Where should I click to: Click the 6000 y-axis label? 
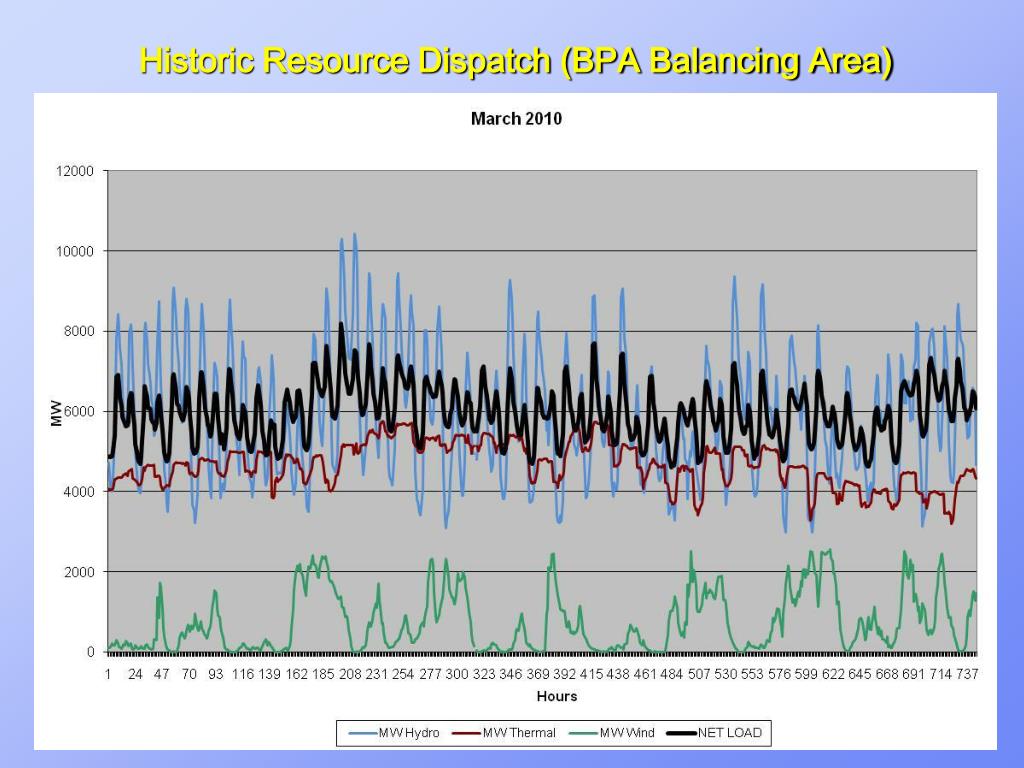click(x=78, y=412)
